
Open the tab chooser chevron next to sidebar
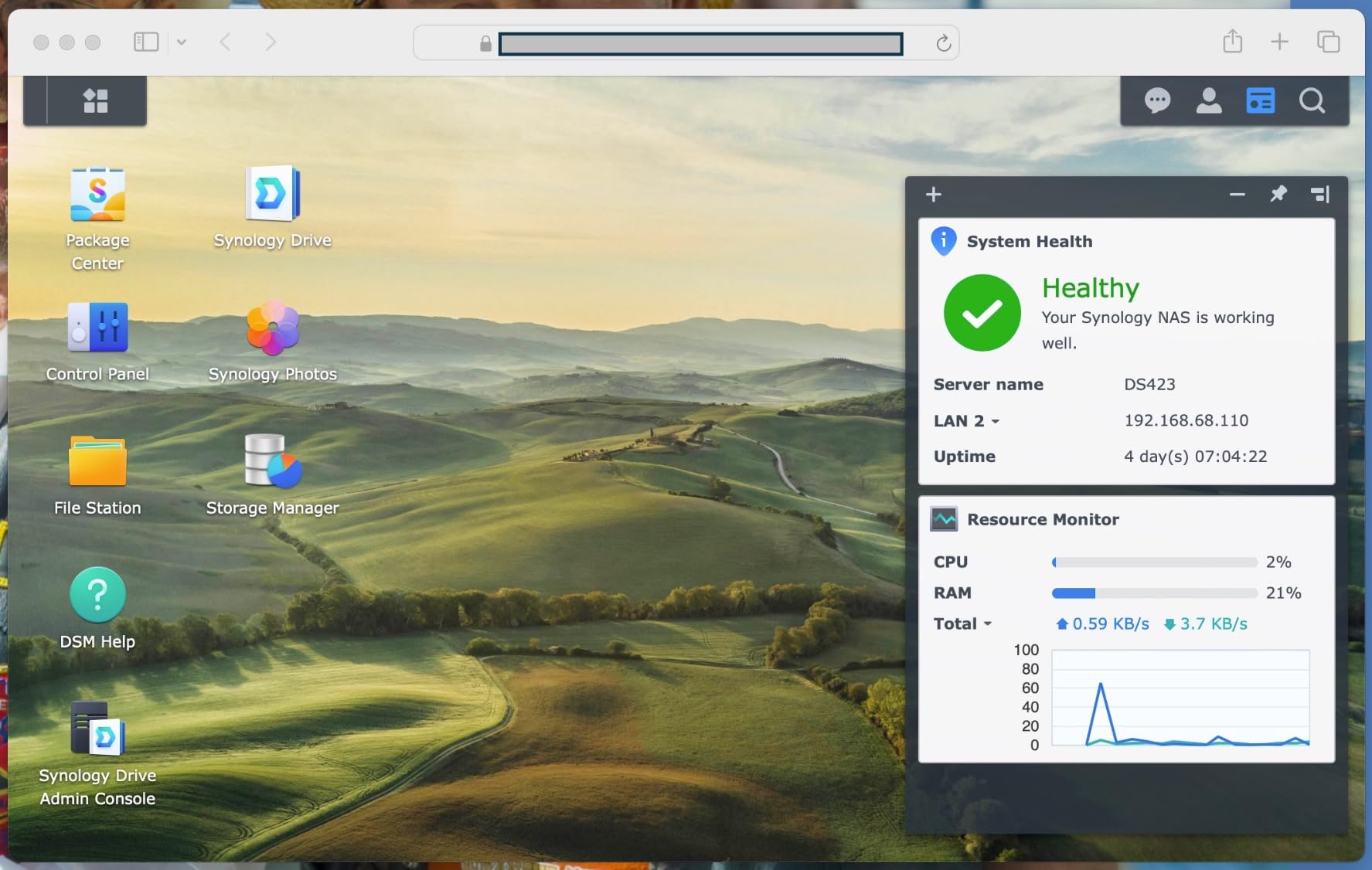pyautogui.click(x=182, y=42)
